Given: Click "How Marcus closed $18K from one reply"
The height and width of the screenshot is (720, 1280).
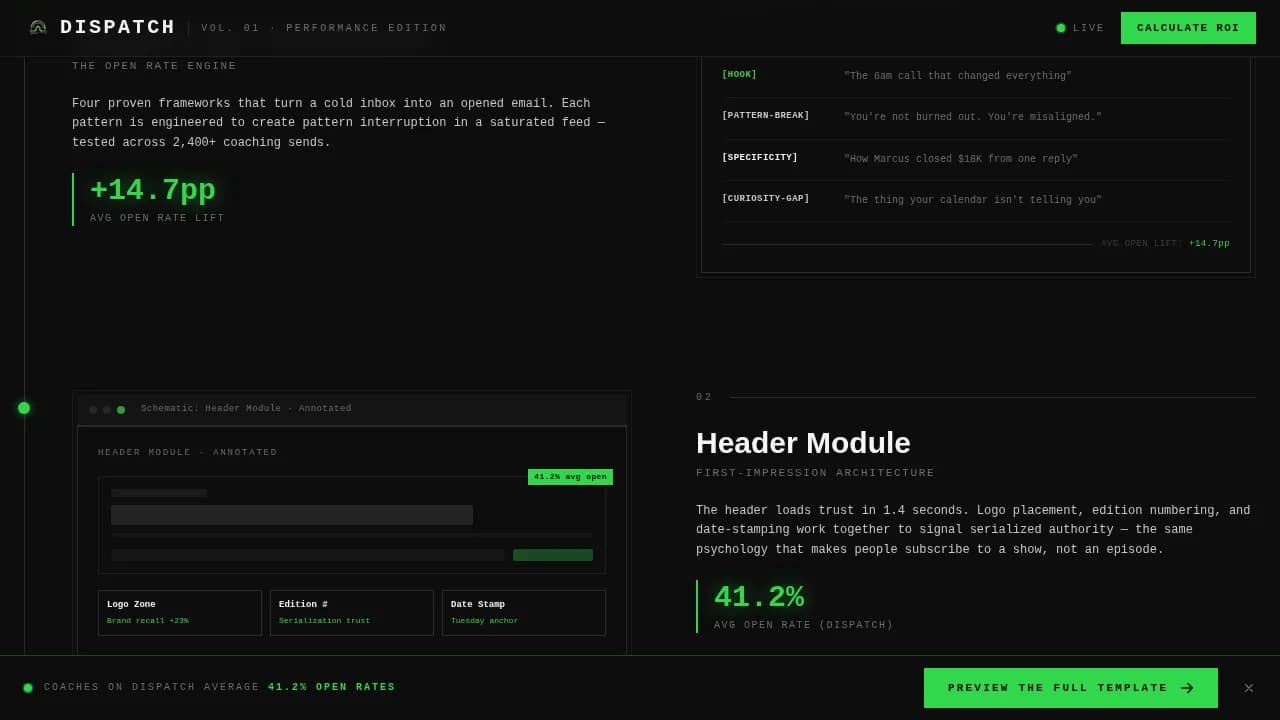Looking at the screenshot, I should [961, 159].
